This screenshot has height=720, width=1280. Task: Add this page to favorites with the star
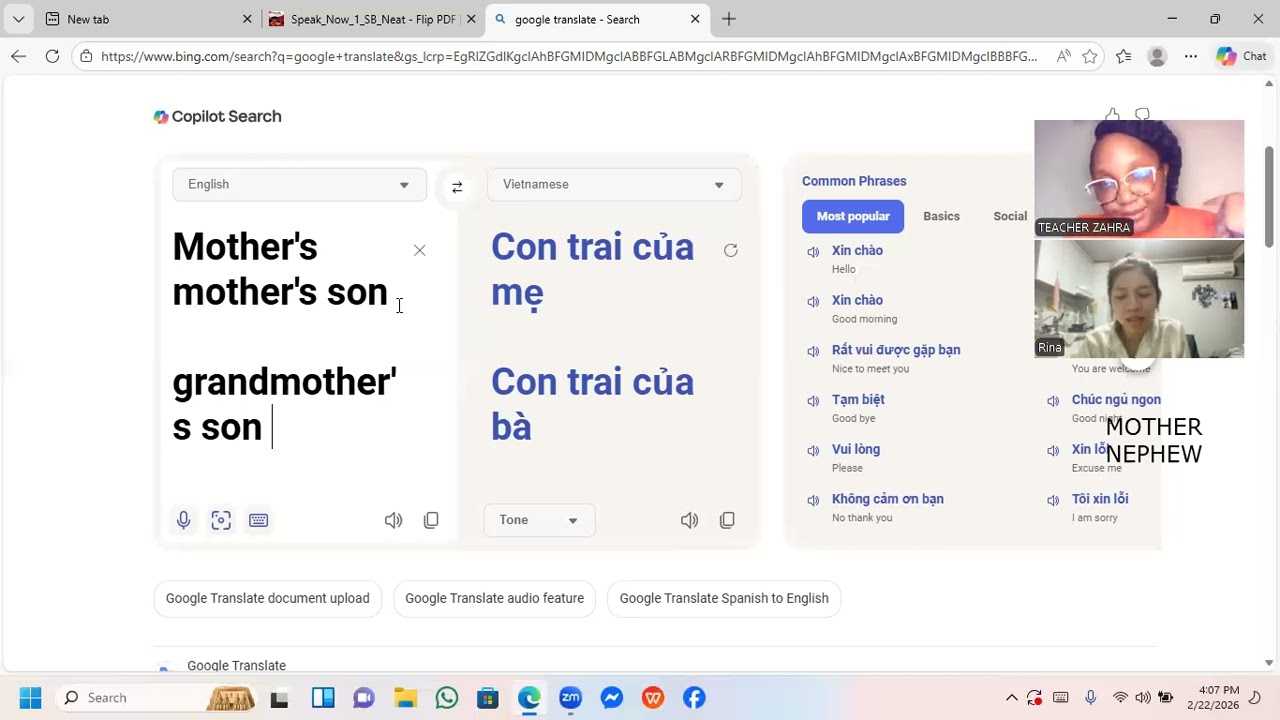pyautogui.click(x=1089, y=57)
